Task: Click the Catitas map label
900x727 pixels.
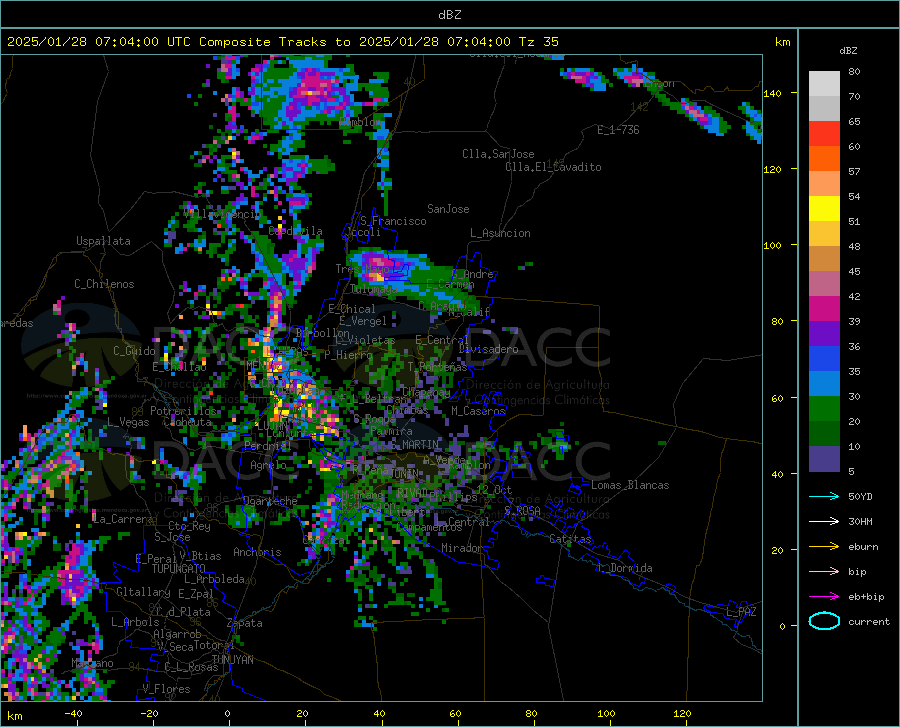Action: click(571, 539)
